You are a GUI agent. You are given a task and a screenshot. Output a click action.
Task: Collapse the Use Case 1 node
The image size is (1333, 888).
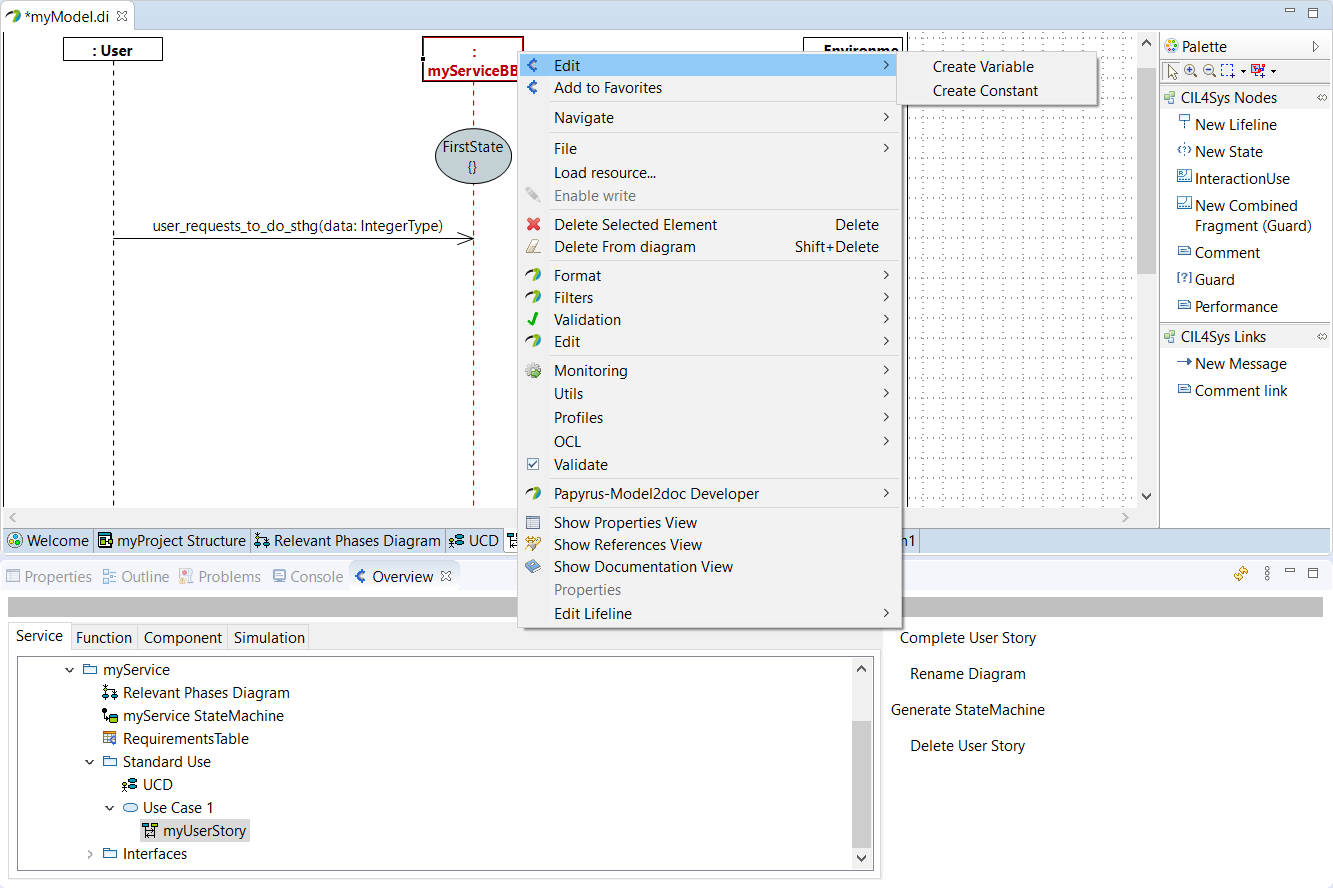coord(109,808)
